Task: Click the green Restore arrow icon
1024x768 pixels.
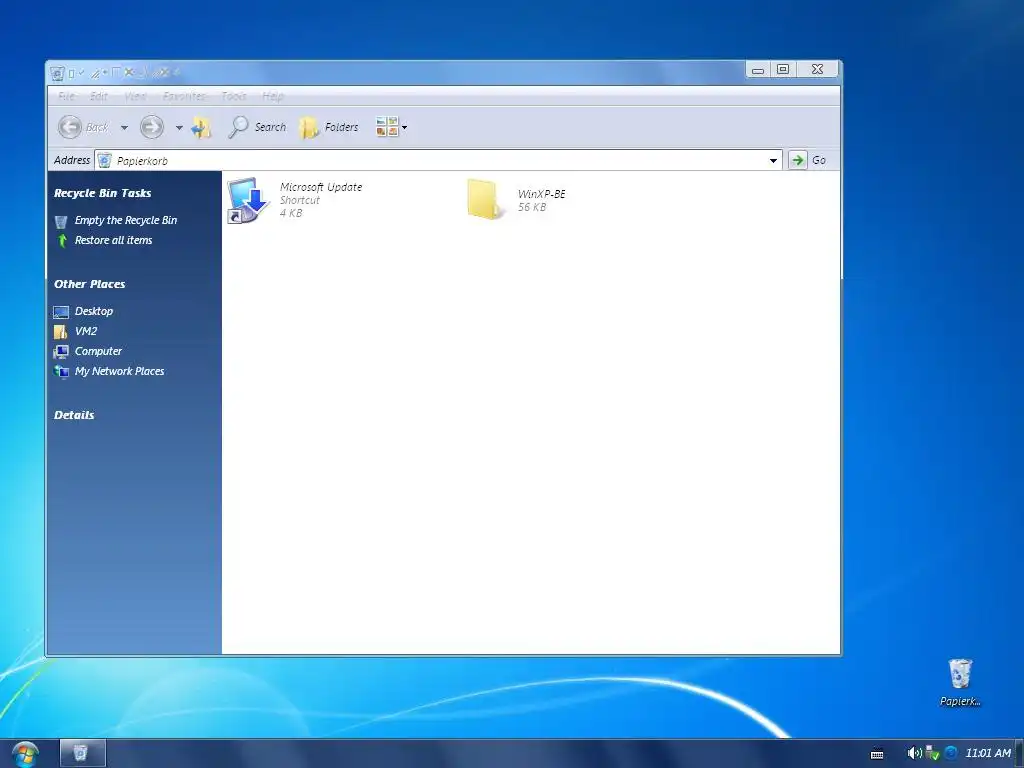Action: [62, 241]
